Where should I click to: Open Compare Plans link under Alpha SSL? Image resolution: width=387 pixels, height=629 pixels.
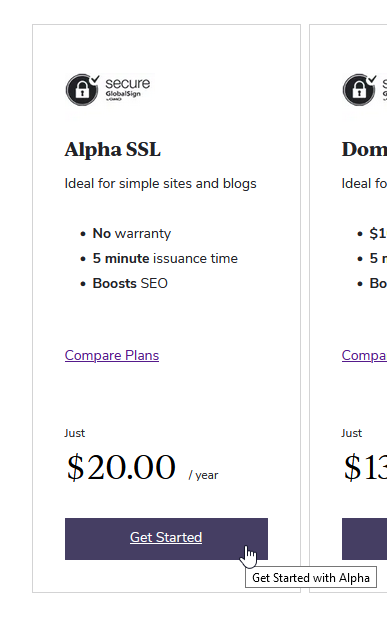pos(112,355)
